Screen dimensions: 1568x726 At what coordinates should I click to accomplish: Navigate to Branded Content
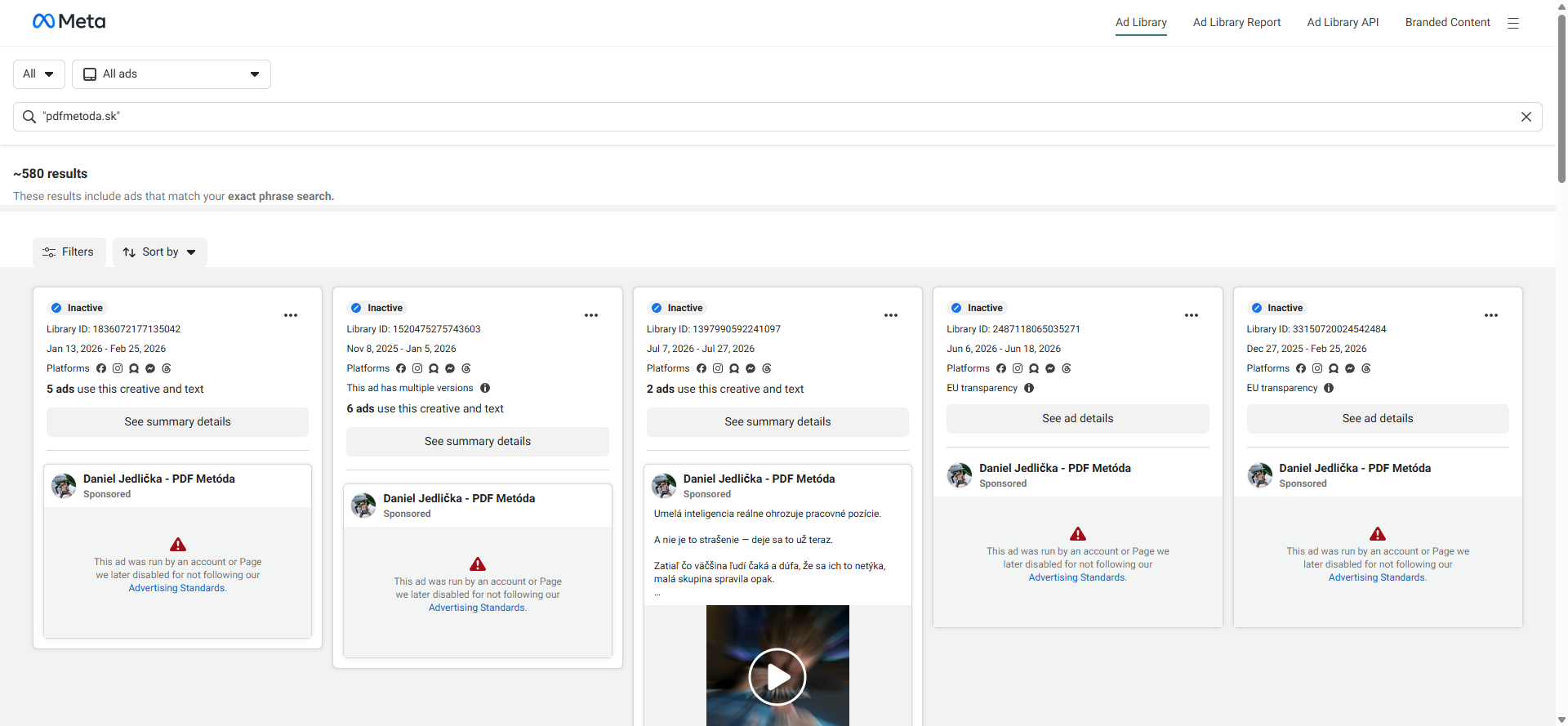pyautogui.click(x=1447, y=23)
